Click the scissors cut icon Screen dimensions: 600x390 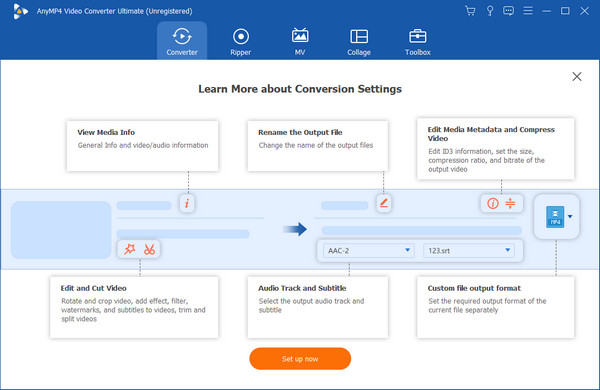(149, 249)
